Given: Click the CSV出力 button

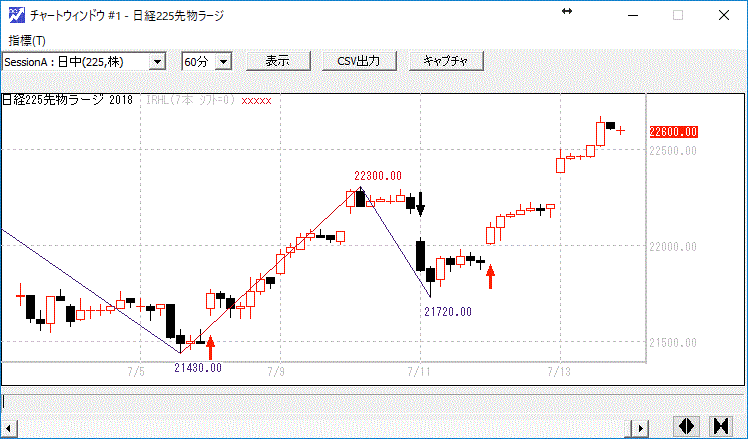Looking at the screenshot, I should click(359, 62).
